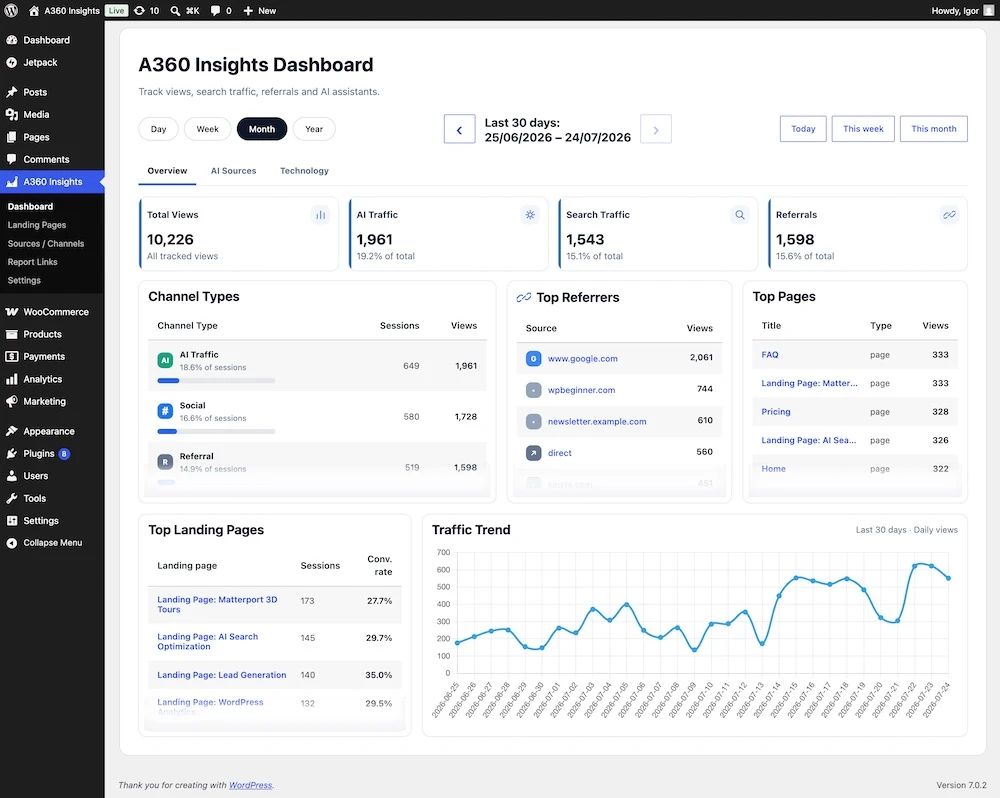This screenshot has height=798, width=1000.
Task: Open the search icon in admin bar
Action: [175, 10]
